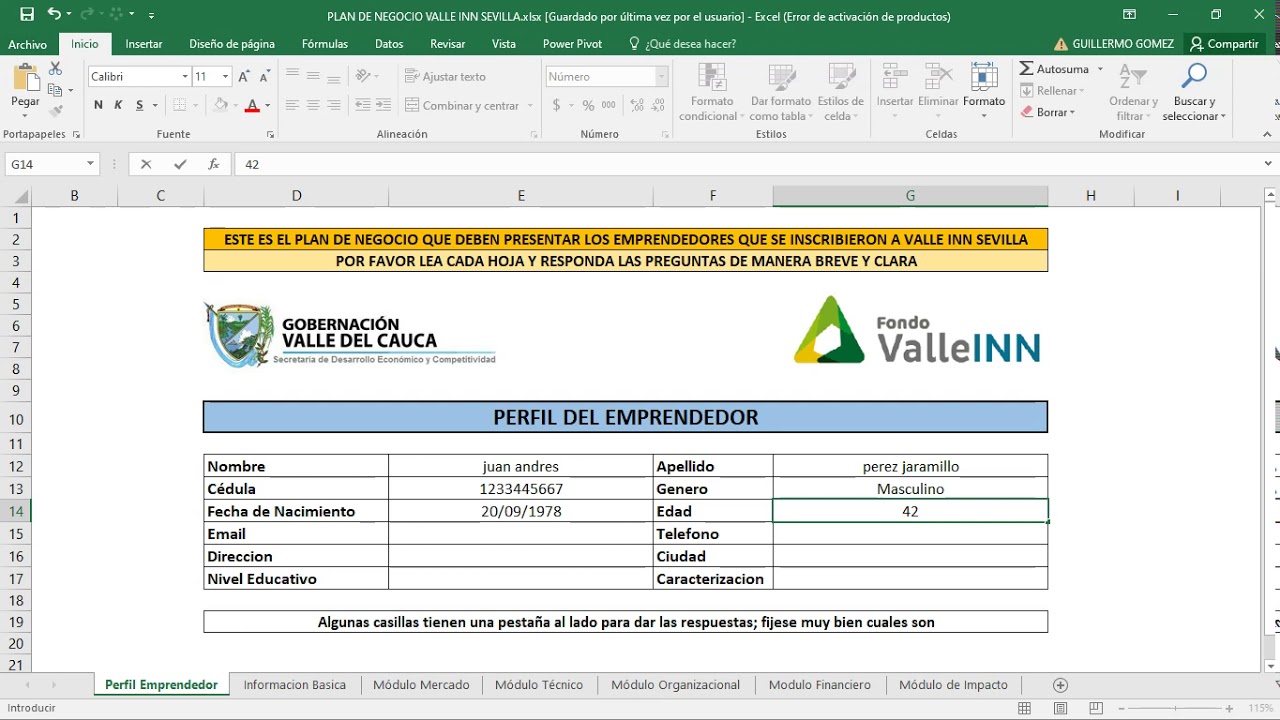Click the Pegar paste icon

tap(25, 78)
